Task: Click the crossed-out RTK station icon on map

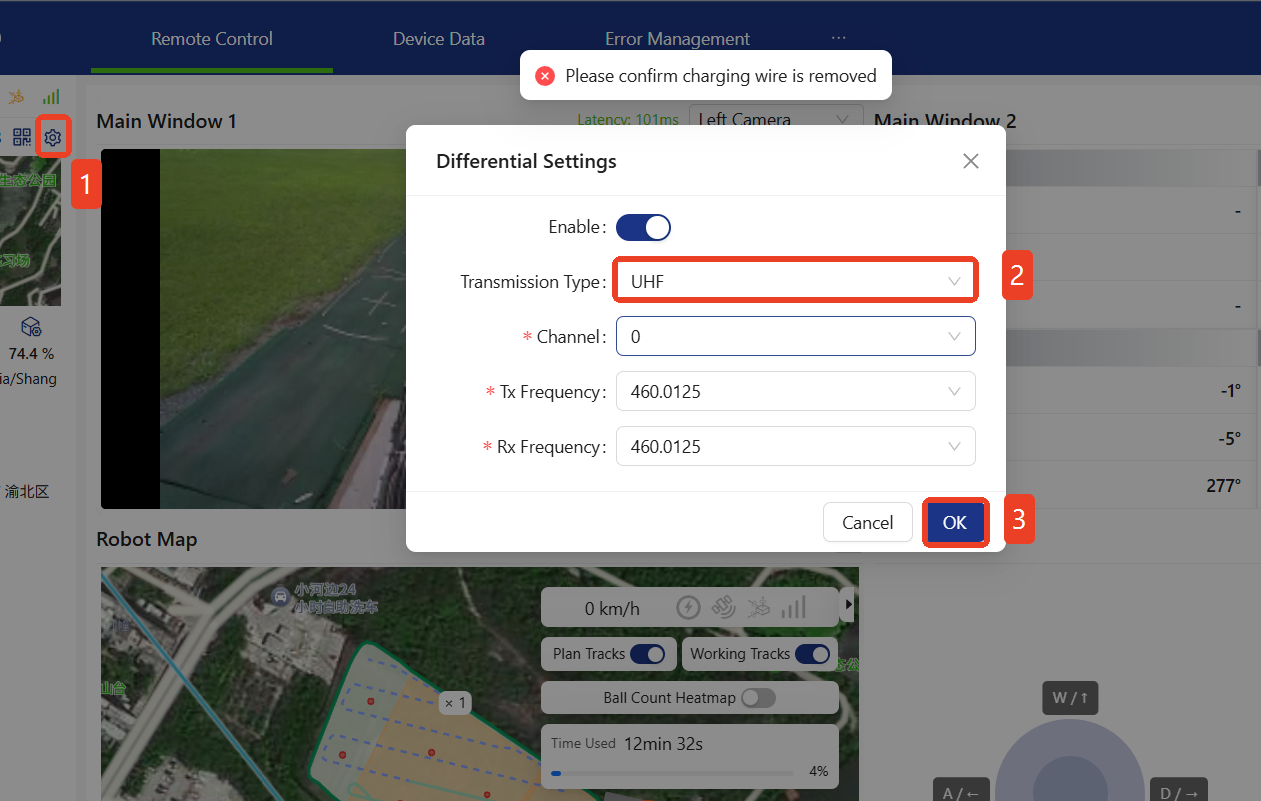Action: tap(759, 607)
